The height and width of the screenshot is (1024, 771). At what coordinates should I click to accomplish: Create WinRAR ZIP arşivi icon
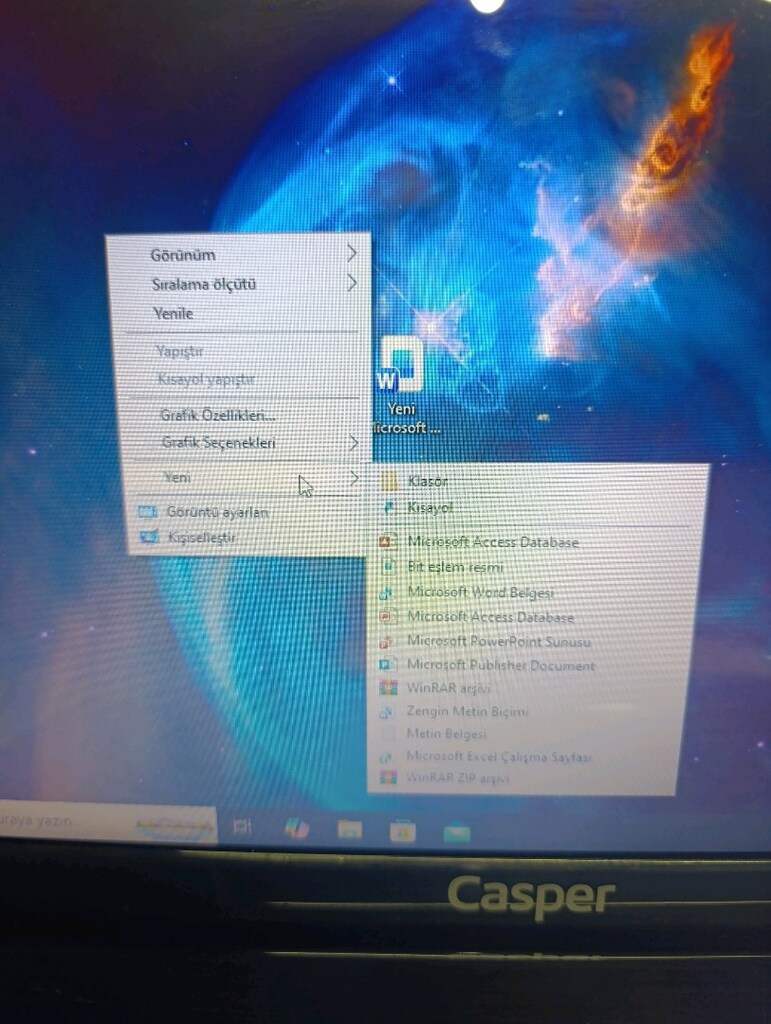tap(388, 777)
